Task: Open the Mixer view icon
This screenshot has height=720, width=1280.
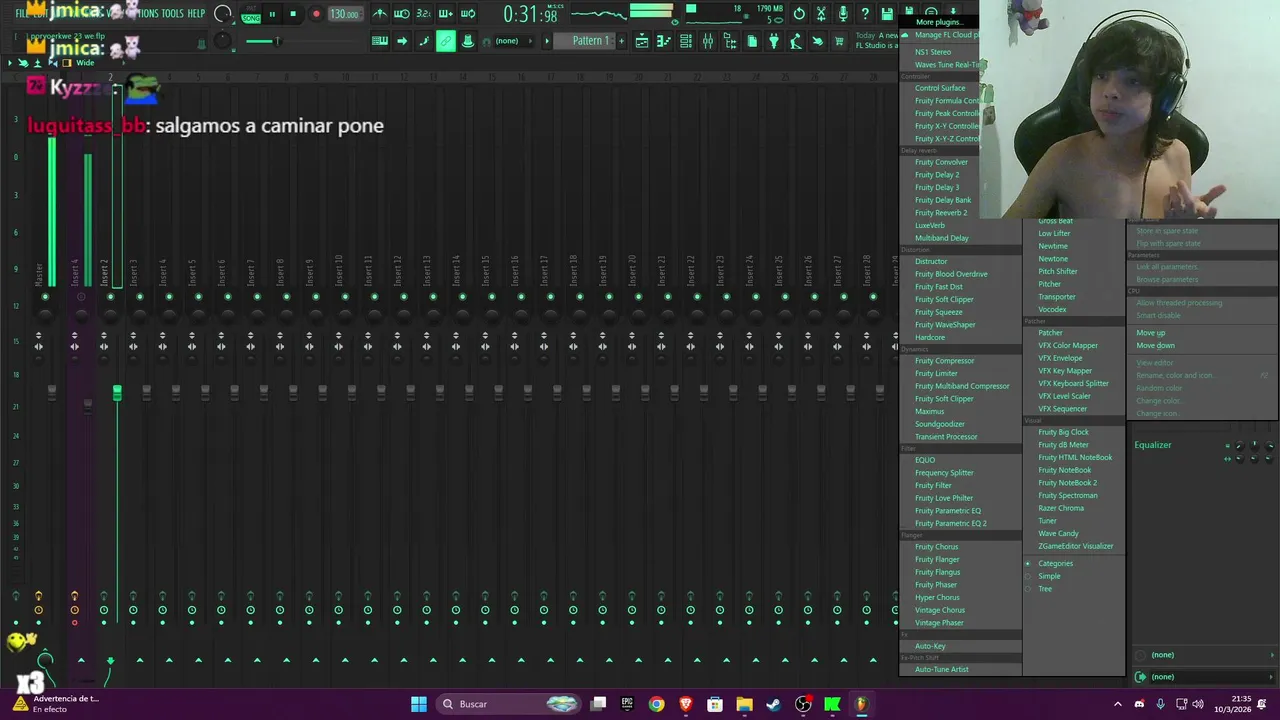Action: [708, 41]
